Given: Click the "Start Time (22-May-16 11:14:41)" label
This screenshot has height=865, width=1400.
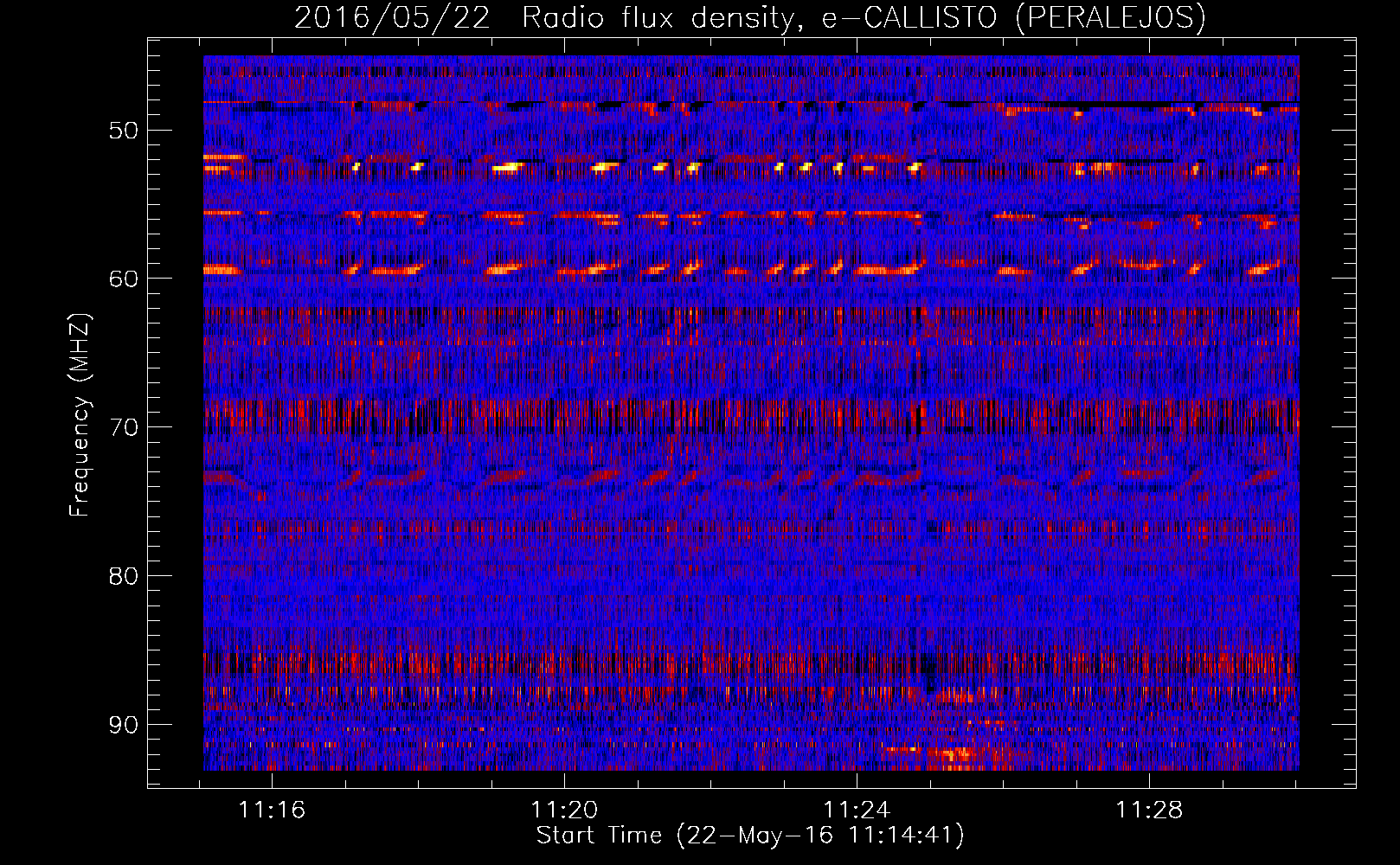Looking at the screenshot, I should pos(749,836).
